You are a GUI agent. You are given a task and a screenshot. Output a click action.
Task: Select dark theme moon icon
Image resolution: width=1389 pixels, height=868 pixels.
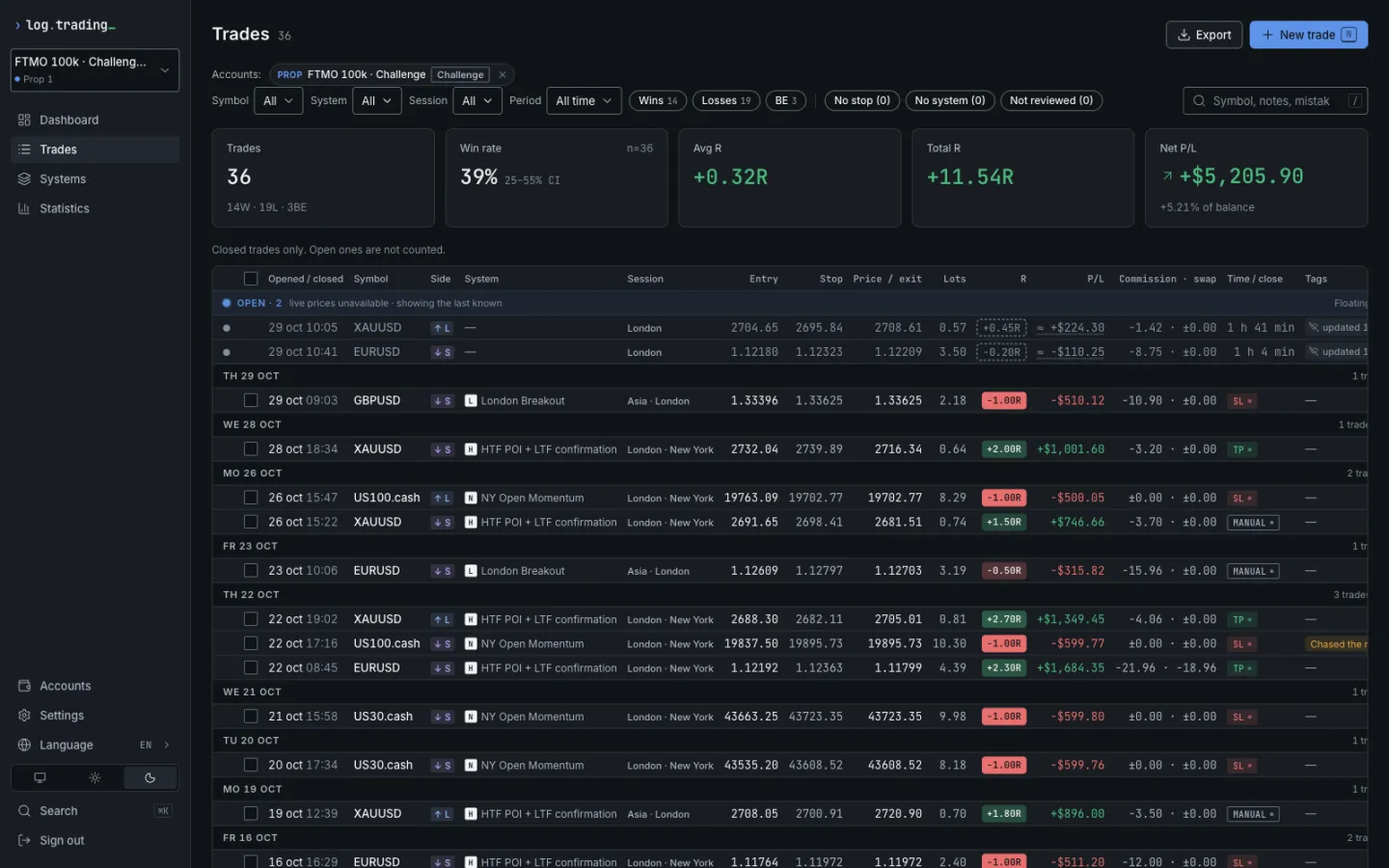[150, 777]
